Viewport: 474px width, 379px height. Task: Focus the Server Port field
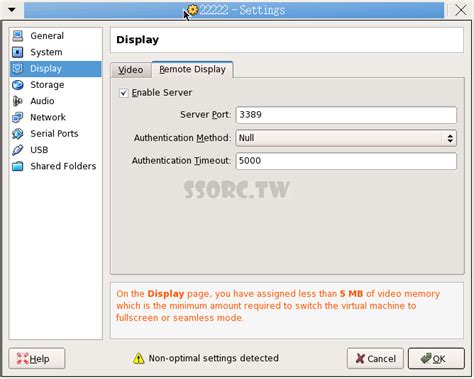coord(346,115)
